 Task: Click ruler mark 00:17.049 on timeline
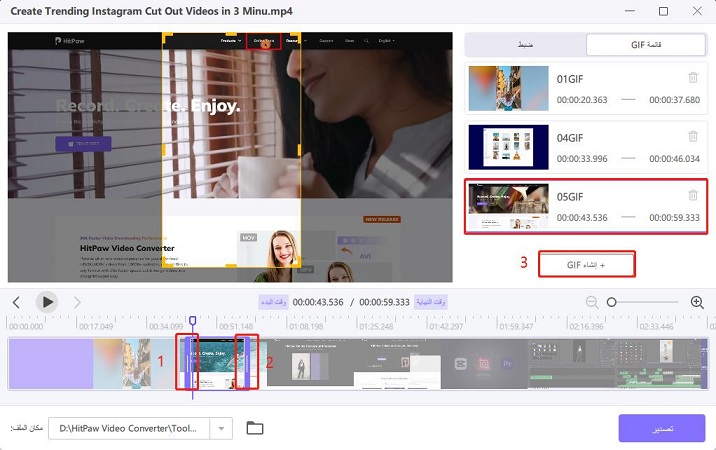point(96,327)
